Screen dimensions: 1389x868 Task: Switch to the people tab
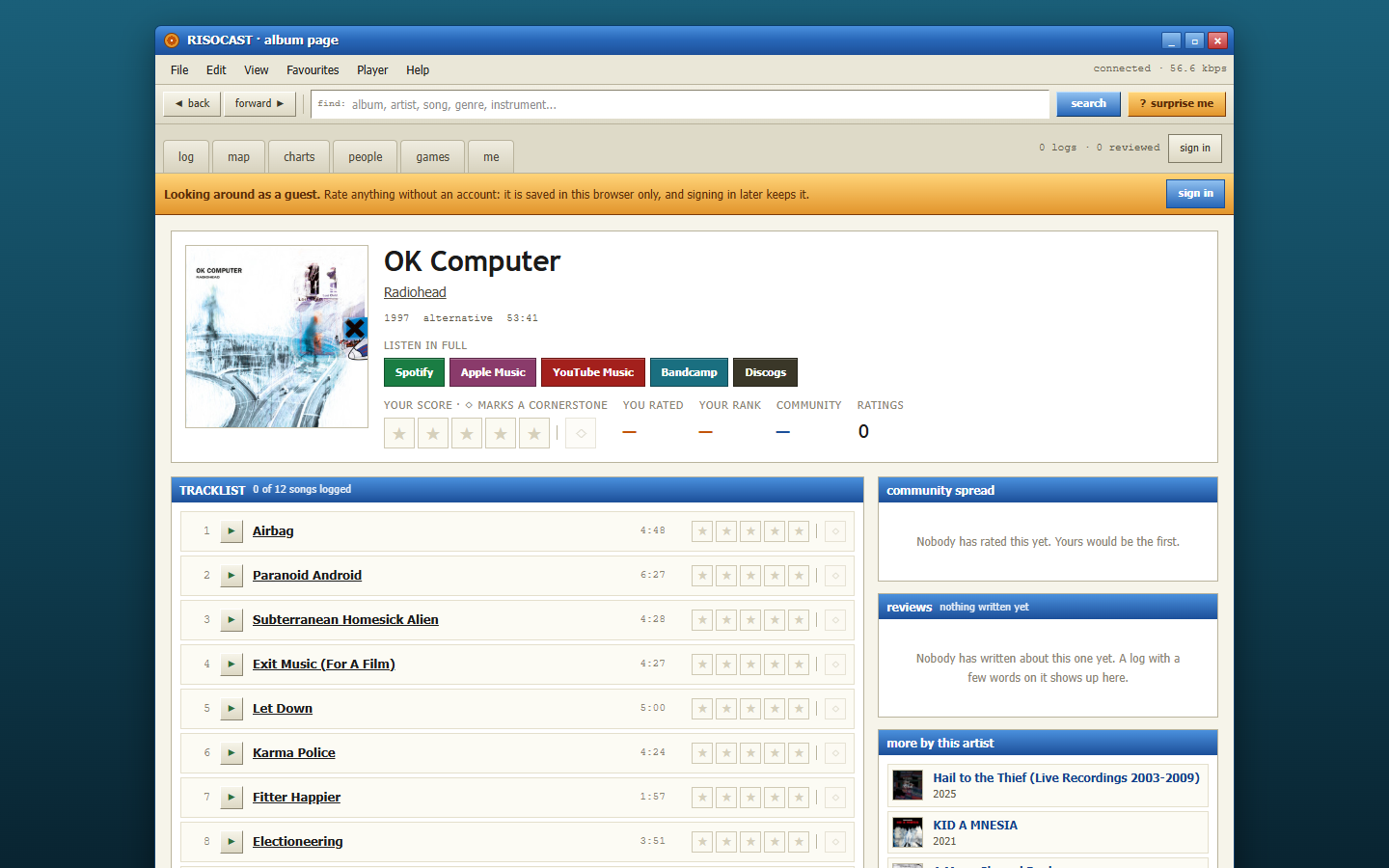click(x=366, y=157)
